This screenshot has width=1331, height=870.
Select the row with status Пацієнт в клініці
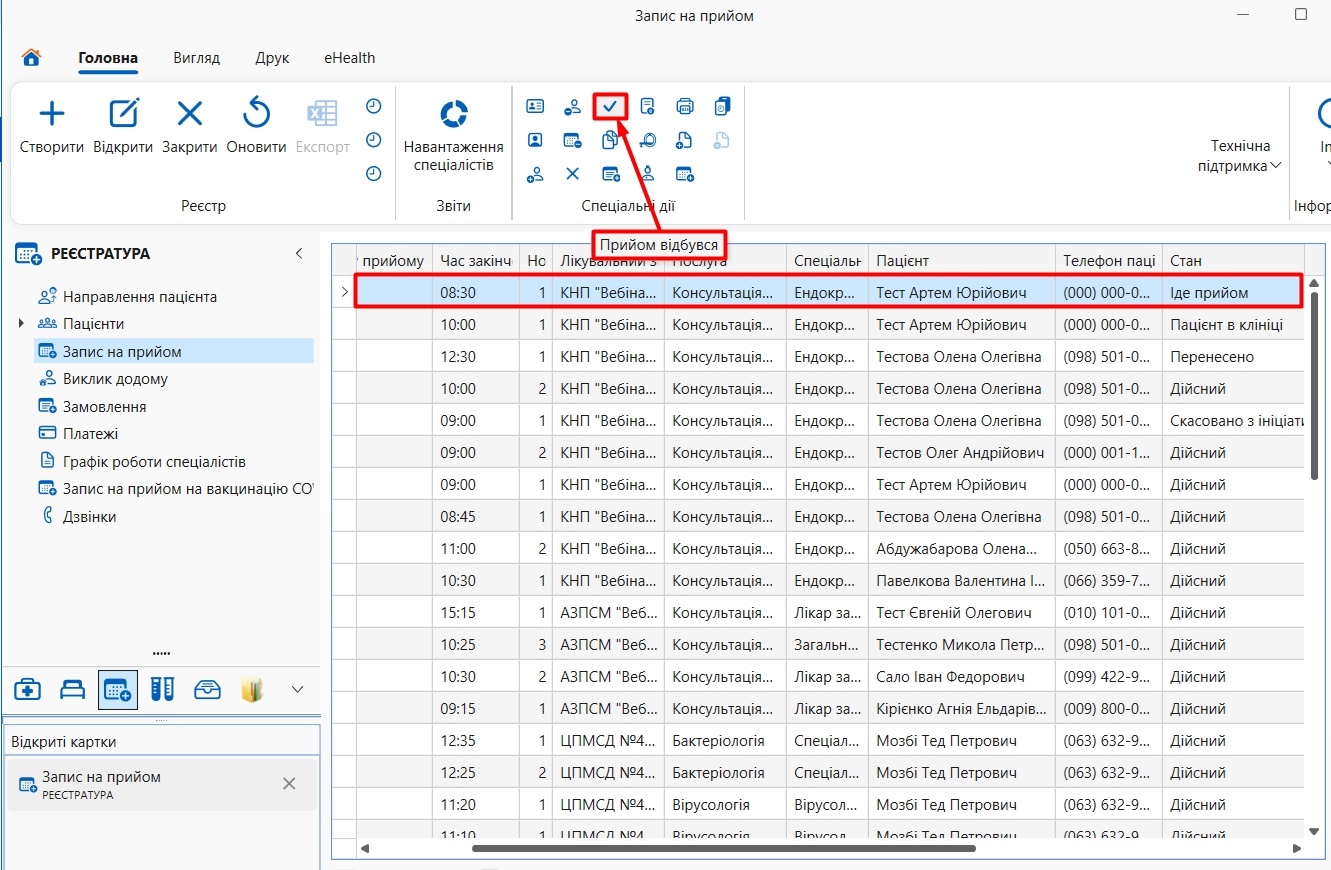(820, 325)
